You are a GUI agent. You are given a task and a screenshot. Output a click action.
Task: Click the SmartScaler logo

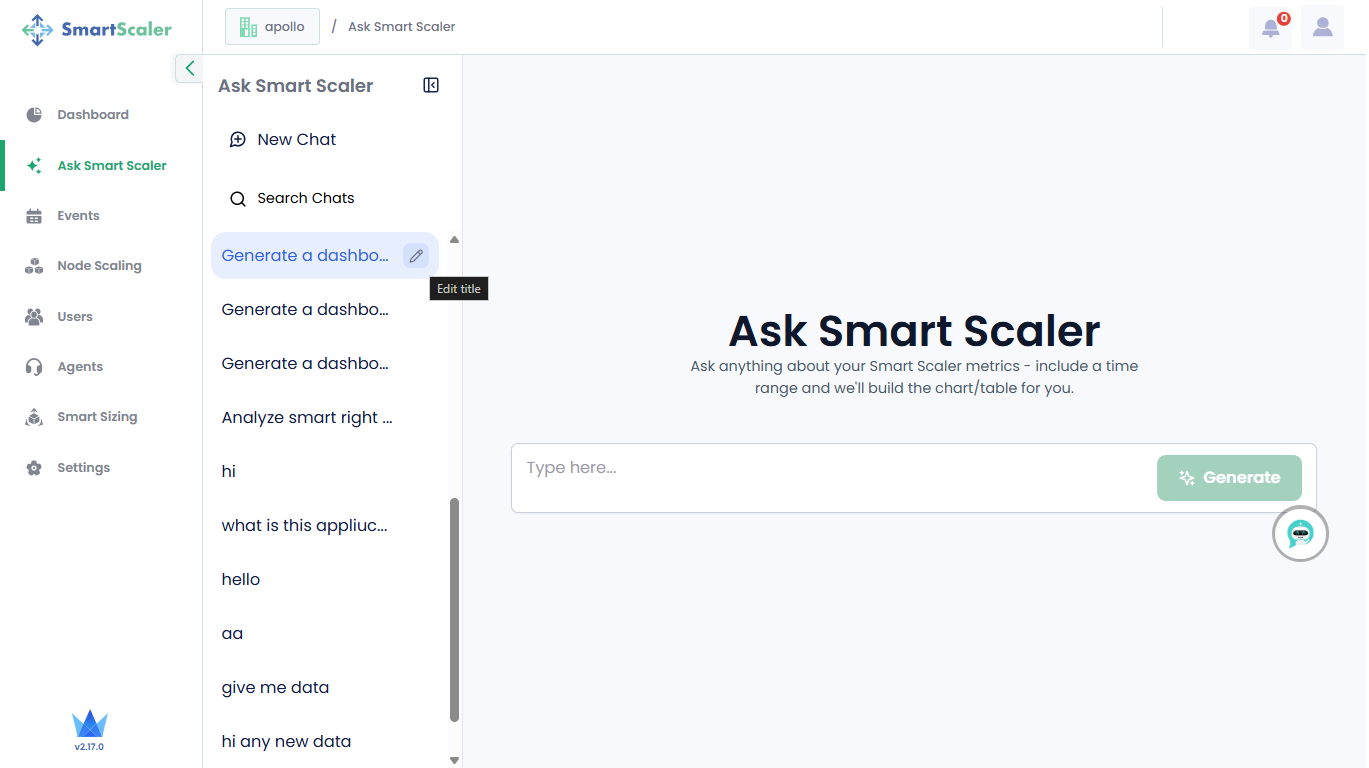97,29
